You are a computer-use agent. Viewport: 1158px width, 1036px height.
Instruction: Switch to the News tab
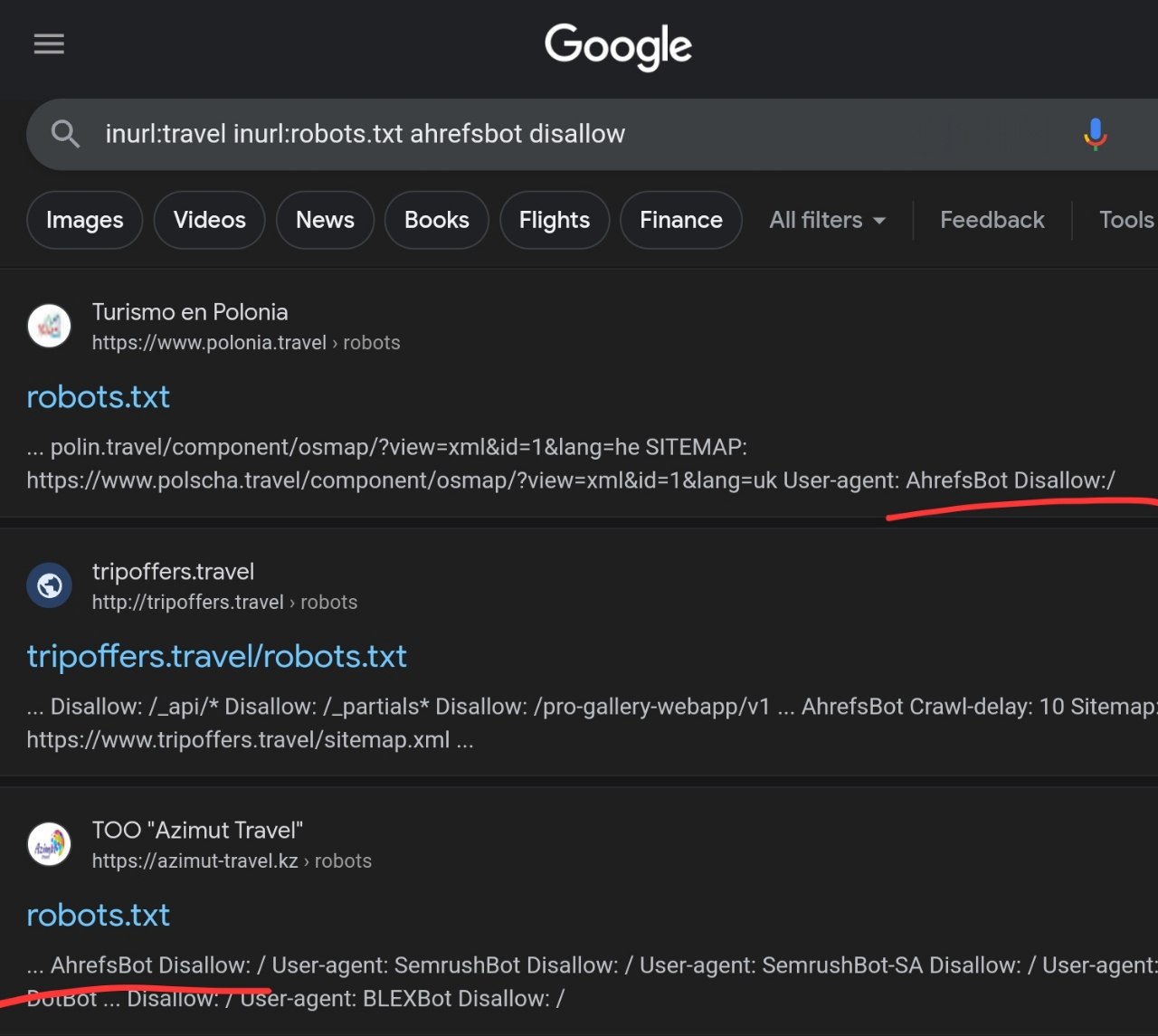(325, 220)
